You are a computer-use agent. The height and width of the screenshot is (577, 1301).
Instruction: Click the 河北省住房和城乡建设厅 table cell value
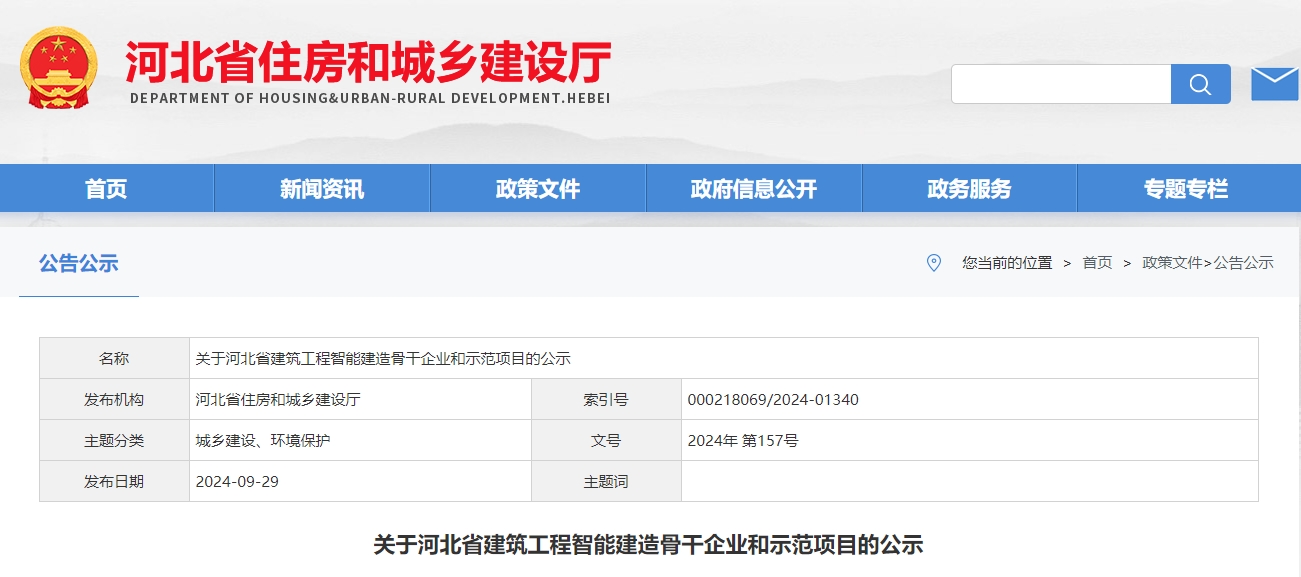point(278,399)
